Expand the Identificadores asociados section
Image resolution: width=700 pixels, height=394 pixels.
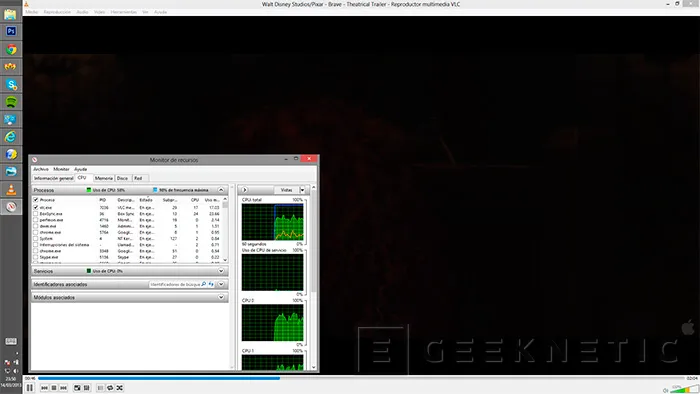[221, 284]
